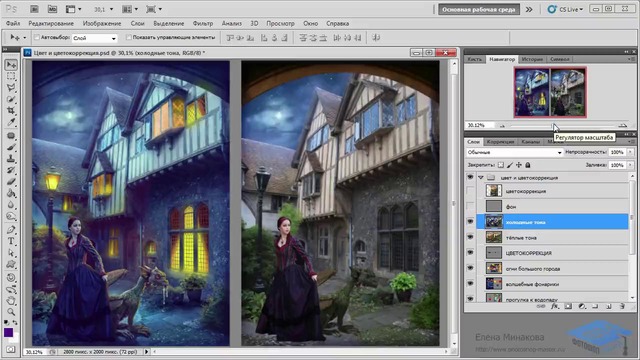Show the 'цветокоррекция' layer

click(x=470, y=191)
